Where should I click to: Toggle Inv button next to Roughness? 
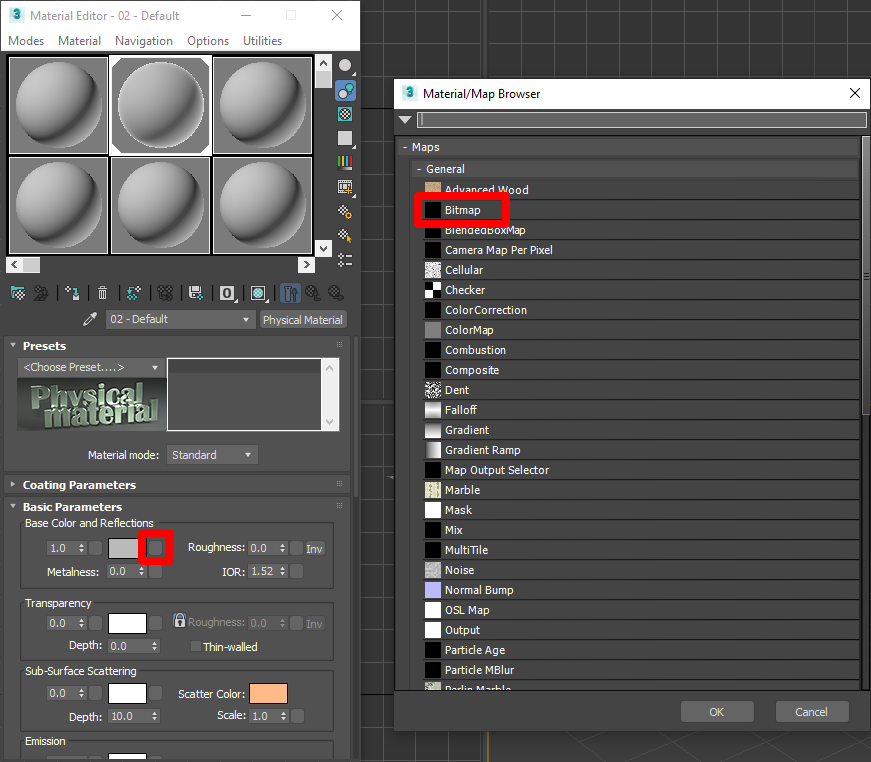314,549
